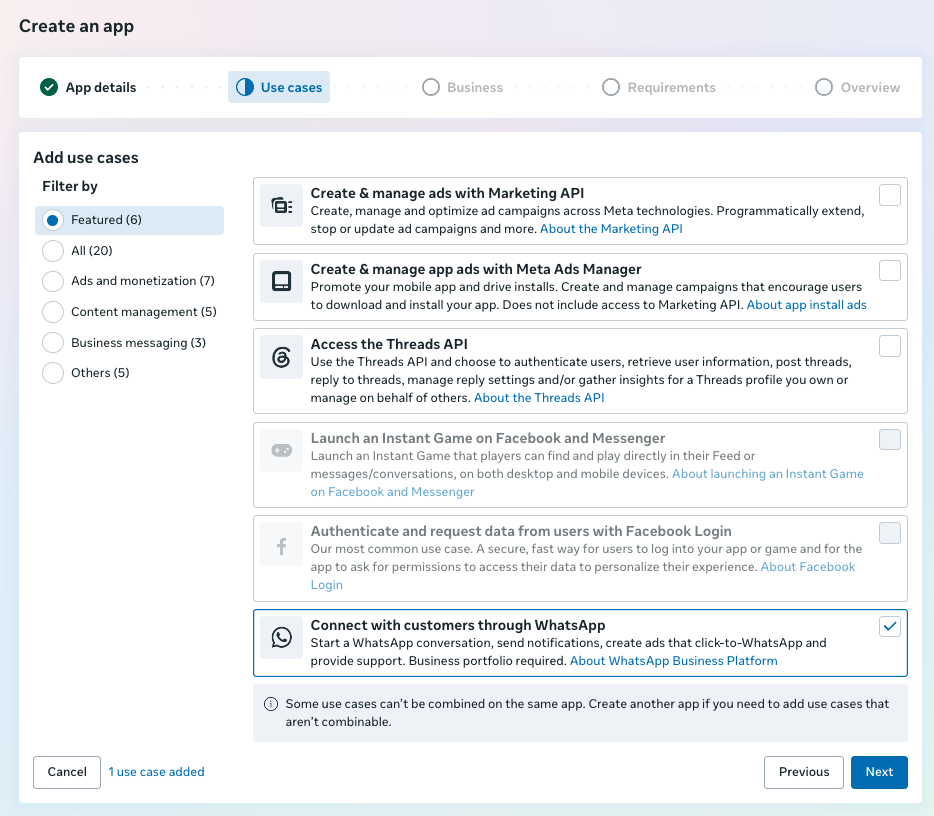Check the Access the Threads API checkbox

890,345
